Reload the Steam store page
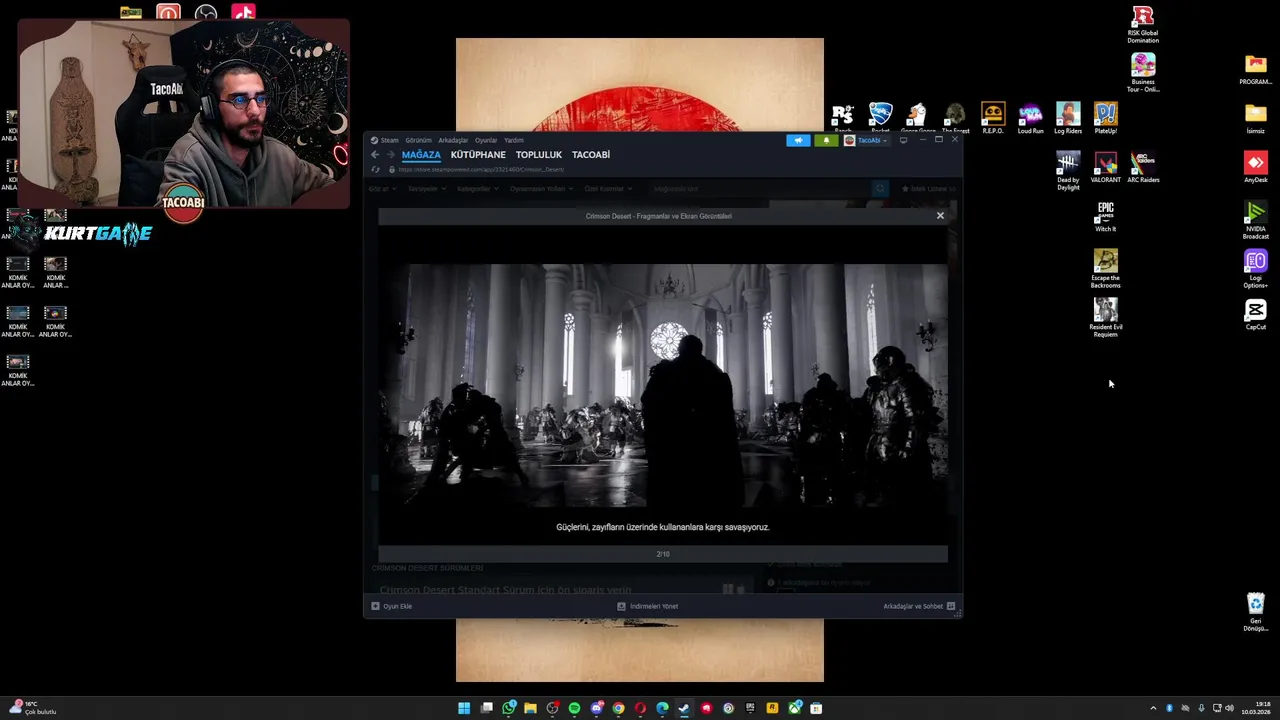 pos(375,170)
